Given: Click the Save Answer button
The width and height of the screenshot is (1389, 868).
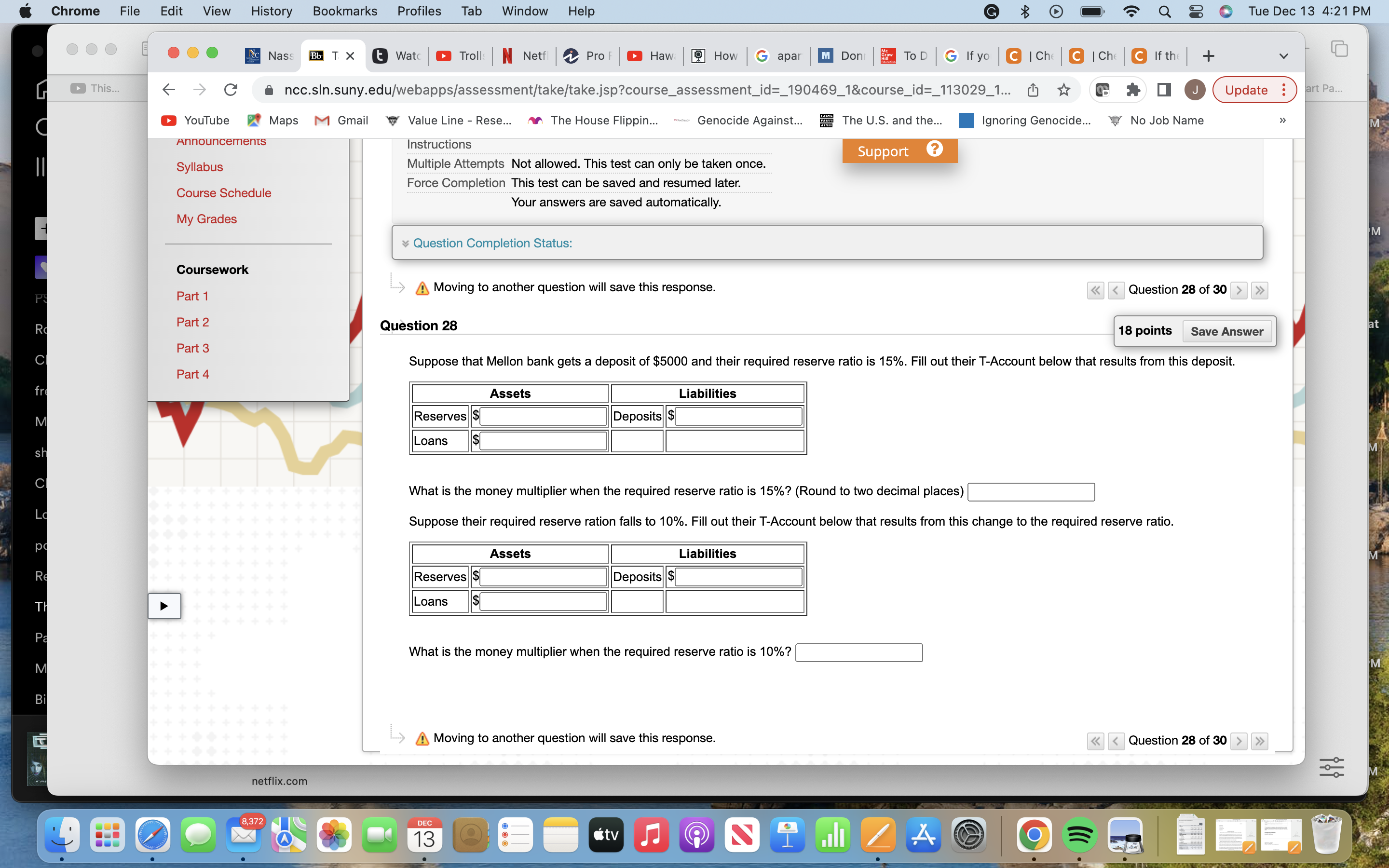Looking at the screenshot, I should click(1227, 331).
